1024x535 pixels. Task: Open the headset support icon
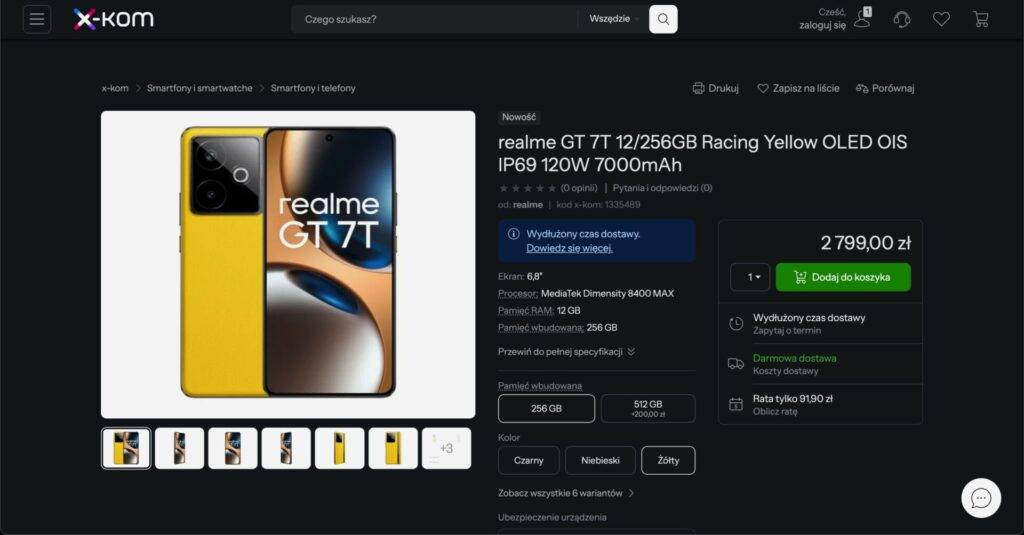click(x=902, y=20)
